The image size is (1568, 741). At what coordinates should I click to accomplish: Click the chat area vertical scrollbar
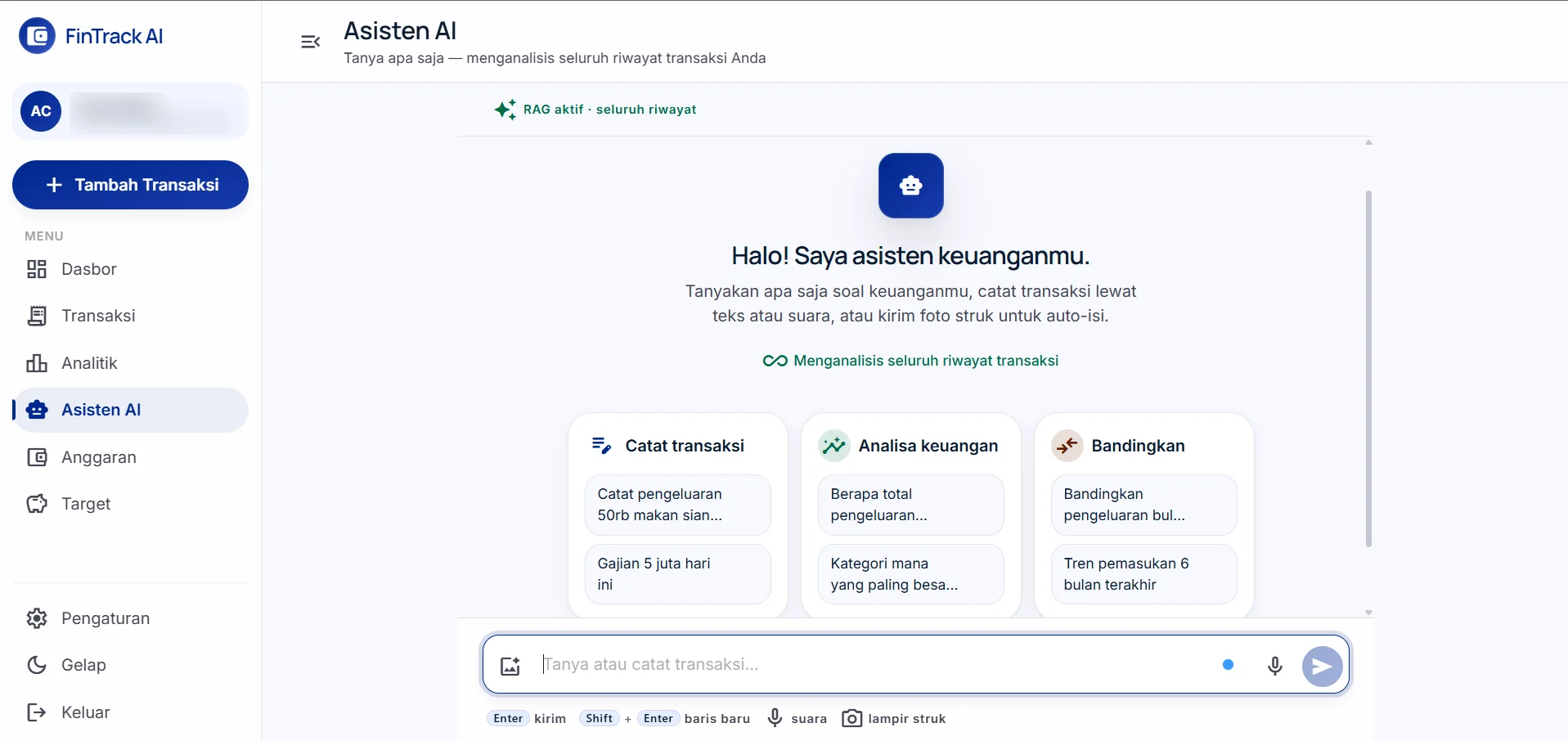(x=1368, y=368)
